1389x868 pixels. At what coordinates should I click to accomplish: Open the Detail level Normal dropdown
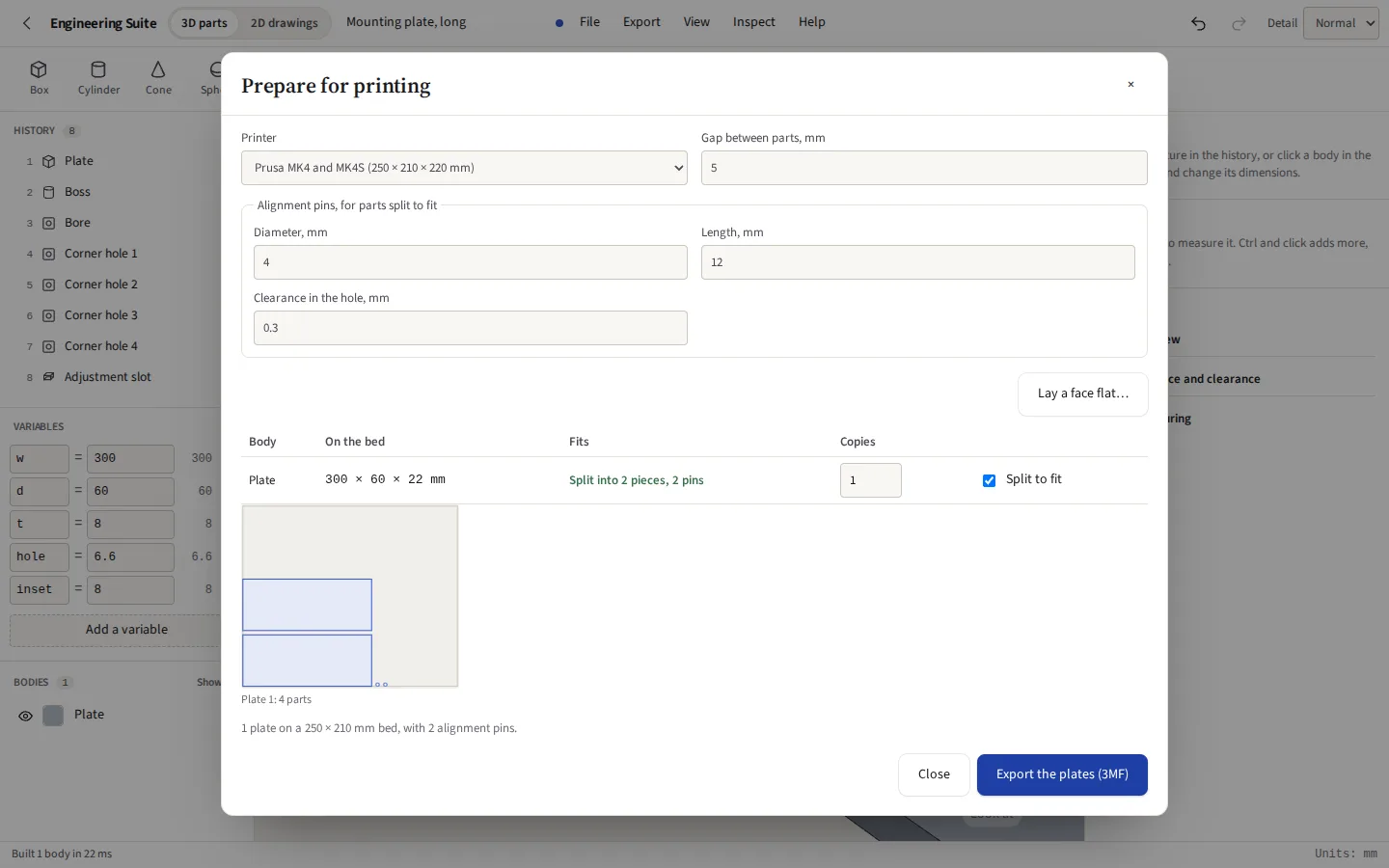1341,23
